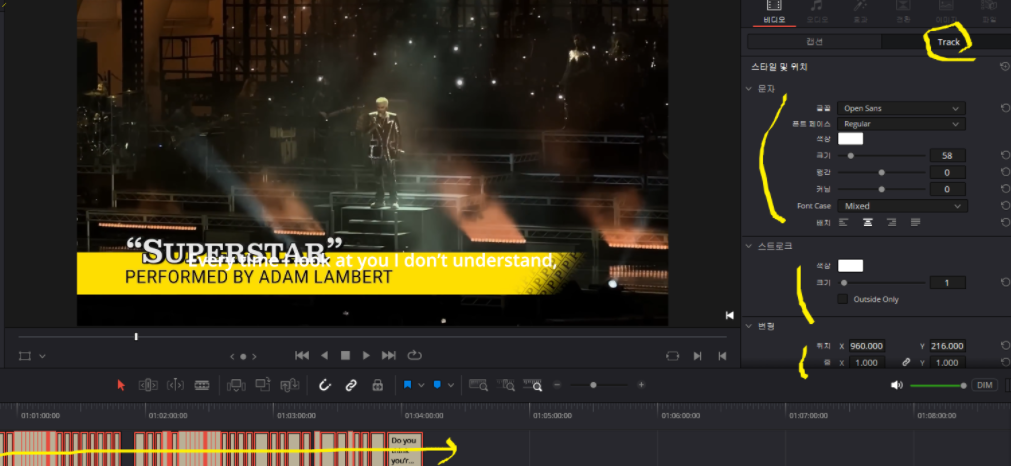Jump to the last frame
The height and width of the screenshot is (466, 1011).
pyautogui.click(x=389, y=355)
